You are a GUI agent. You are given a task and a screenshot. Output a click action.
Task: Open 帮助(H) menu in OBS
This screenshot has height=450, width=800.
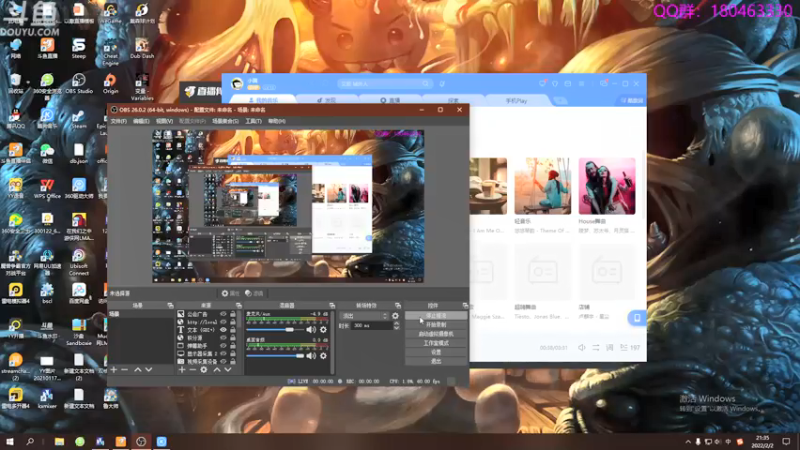pyautogui.click(x=277, y=121)
